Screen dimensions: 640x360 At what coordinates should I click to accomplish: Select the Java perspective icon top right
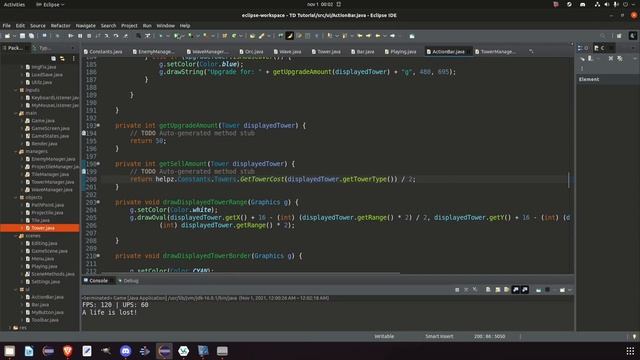tap(633, 36)
